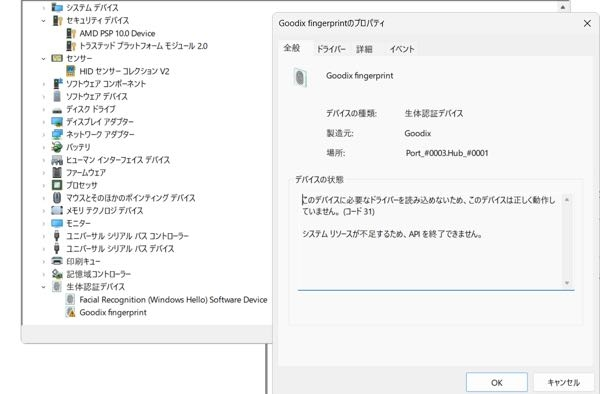Click device status scrollbar down arrow
The width and height of the screenshot is (600, 394).
pyautogui.click(x=567, y=283)
